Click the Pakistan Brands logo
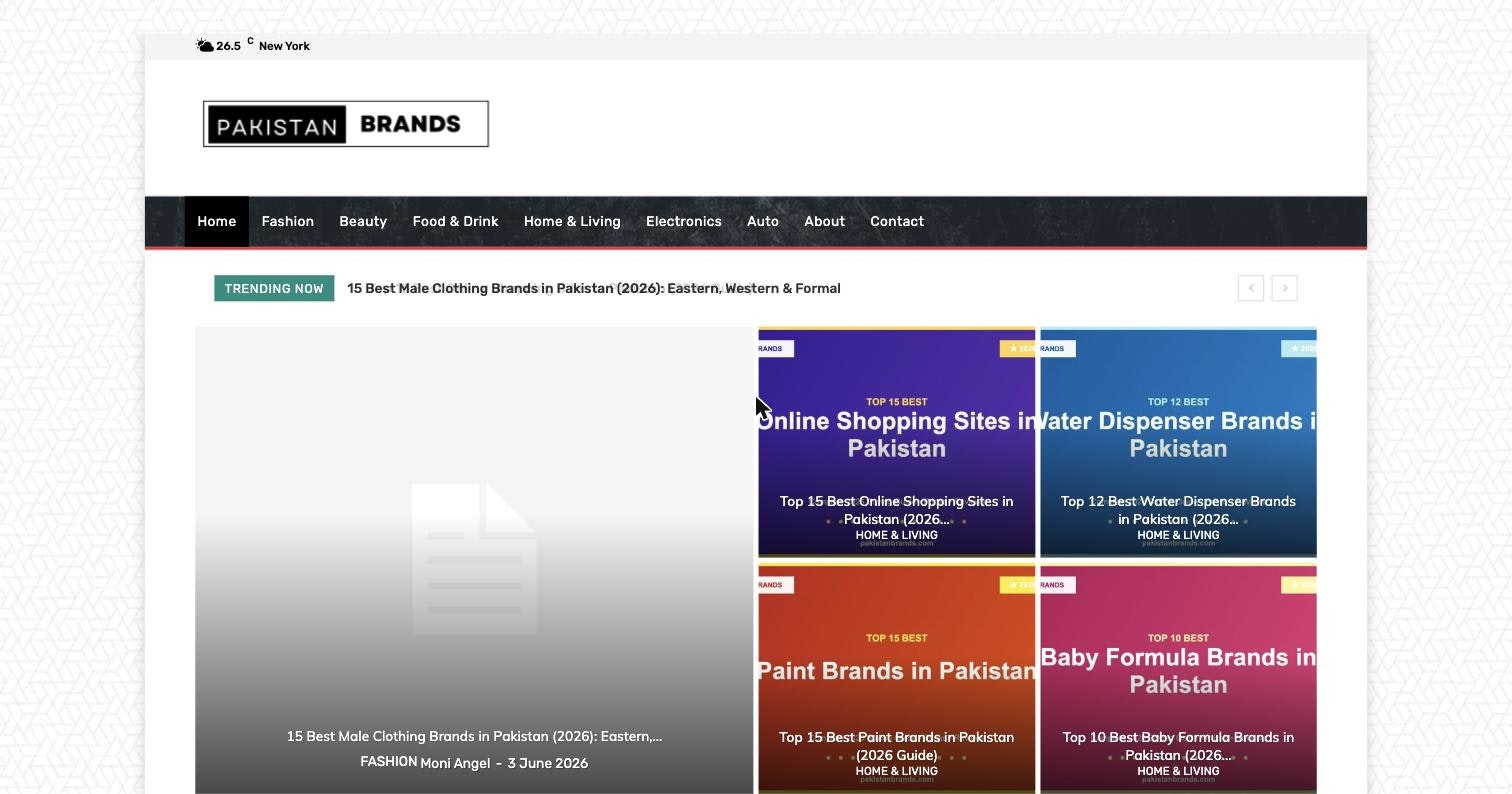1512x794 pixels. pyautogui.click(x=346, y=124)
